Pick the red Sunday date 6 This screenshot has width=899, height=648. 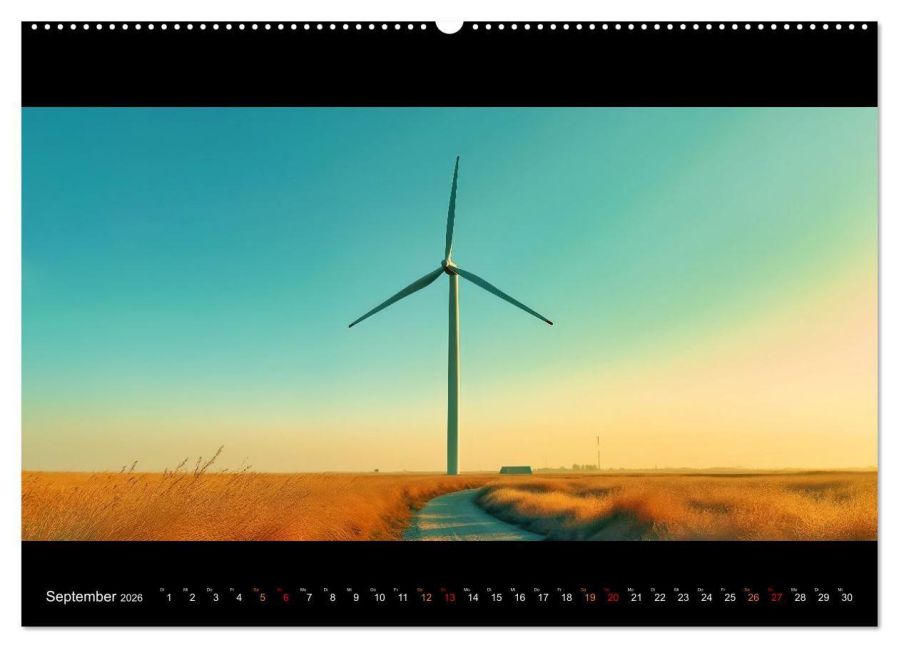tap(285, 598)
